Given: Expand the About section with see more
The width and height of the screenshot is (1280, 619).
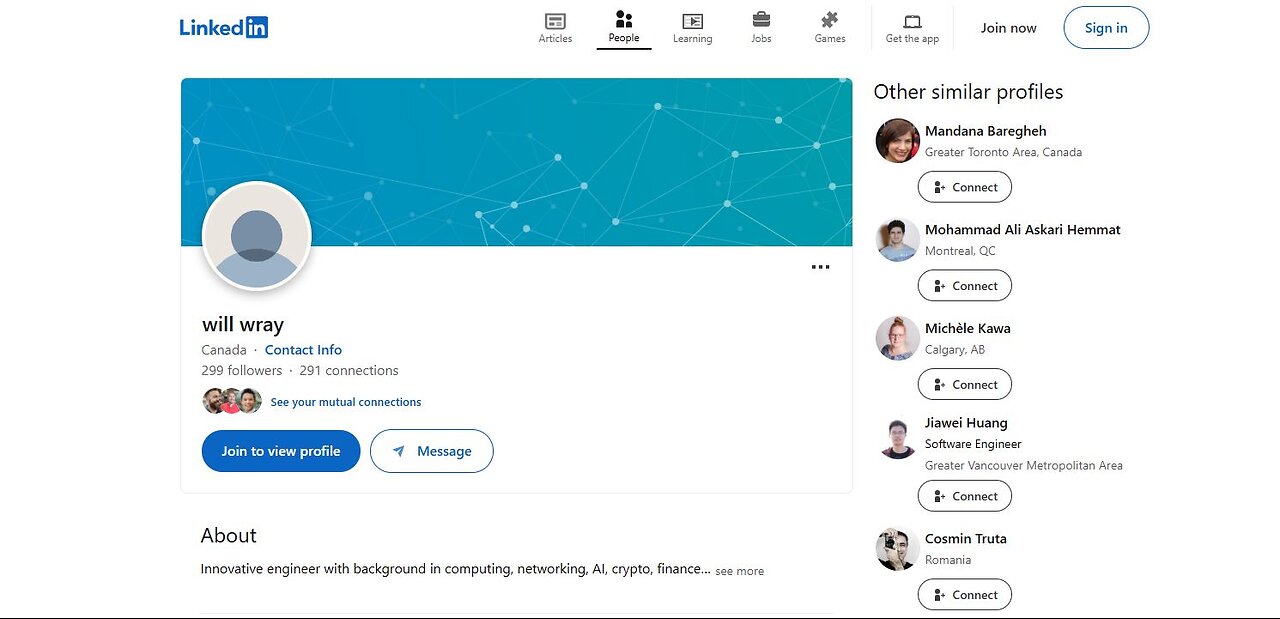Looking at the screenshot, I should [x=739, y=571].
